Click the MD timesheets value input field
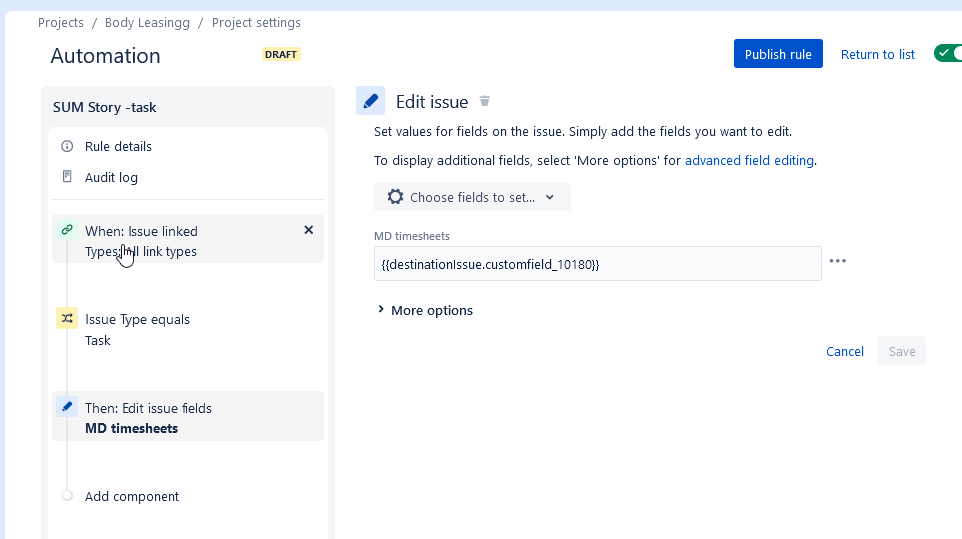The image size is (962, 539). click(598, 264)
